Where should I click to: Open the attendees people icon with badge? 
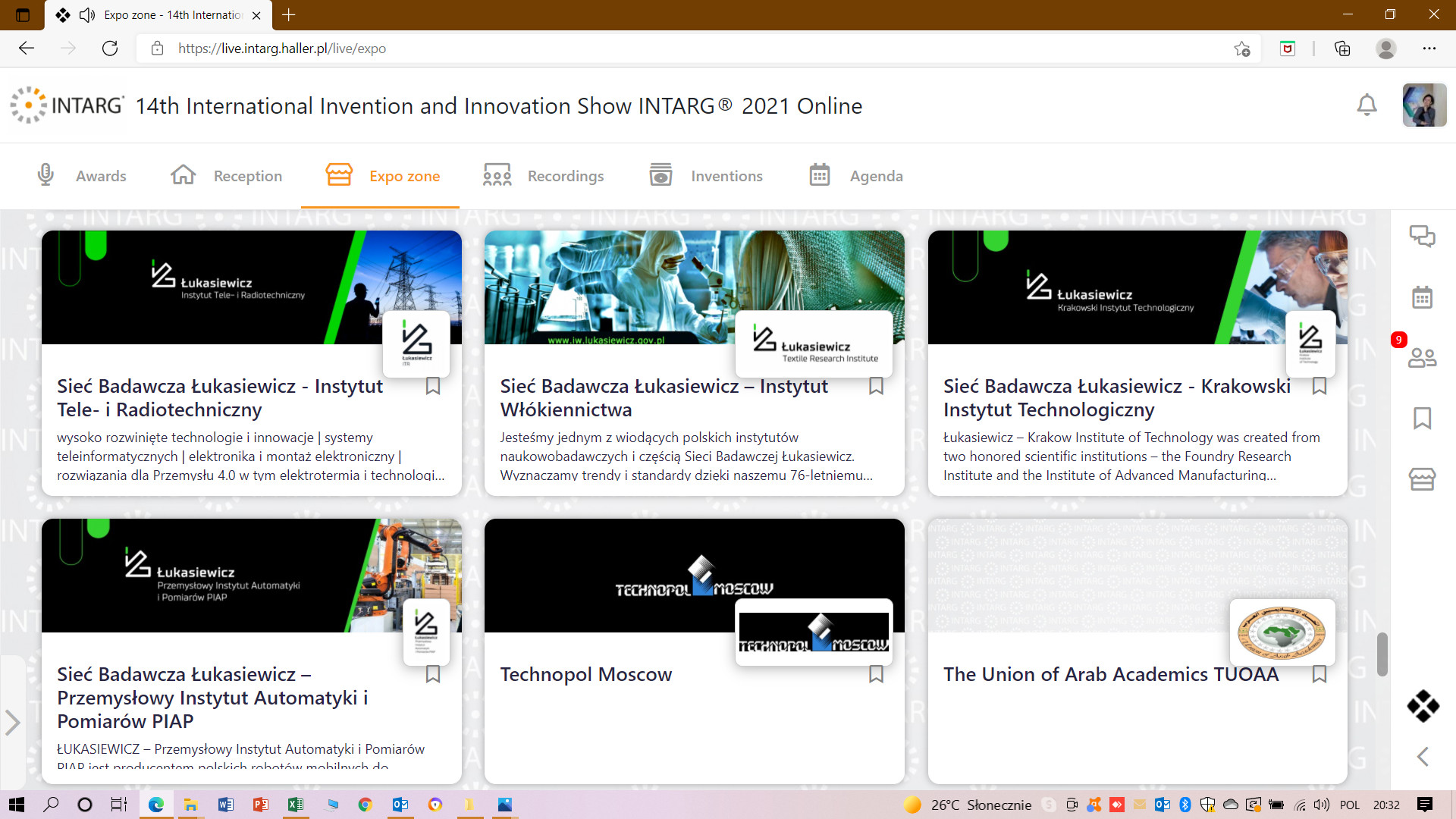tap(1422, 357)
